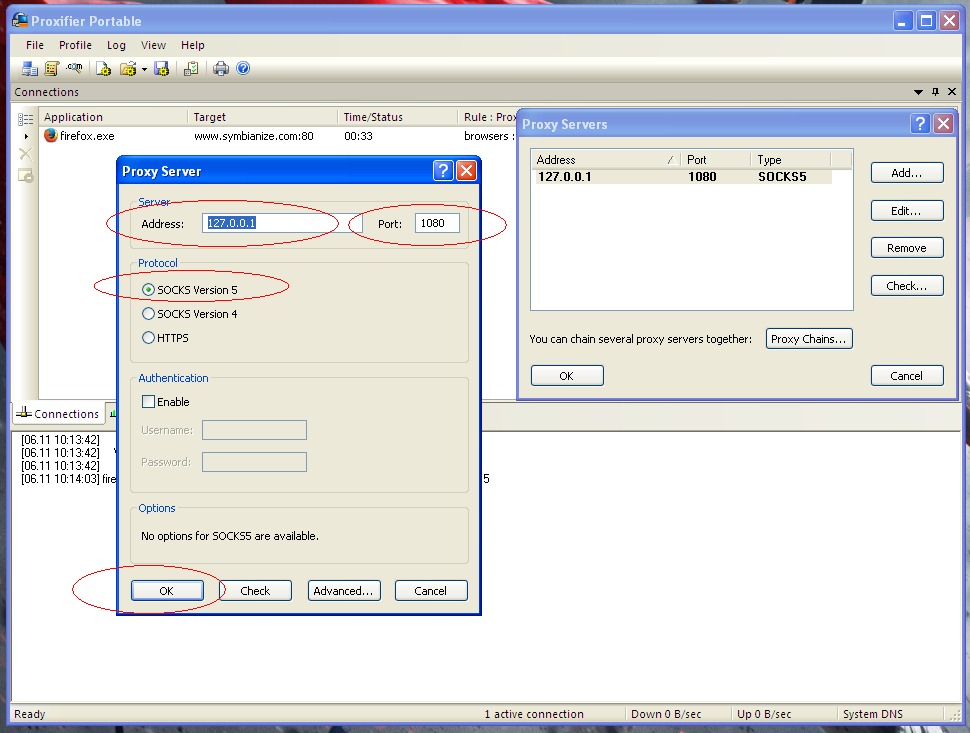This screenshot has width=970, height=733.
Task: Click the Print toolbar icon
Action: coord(221,69)
